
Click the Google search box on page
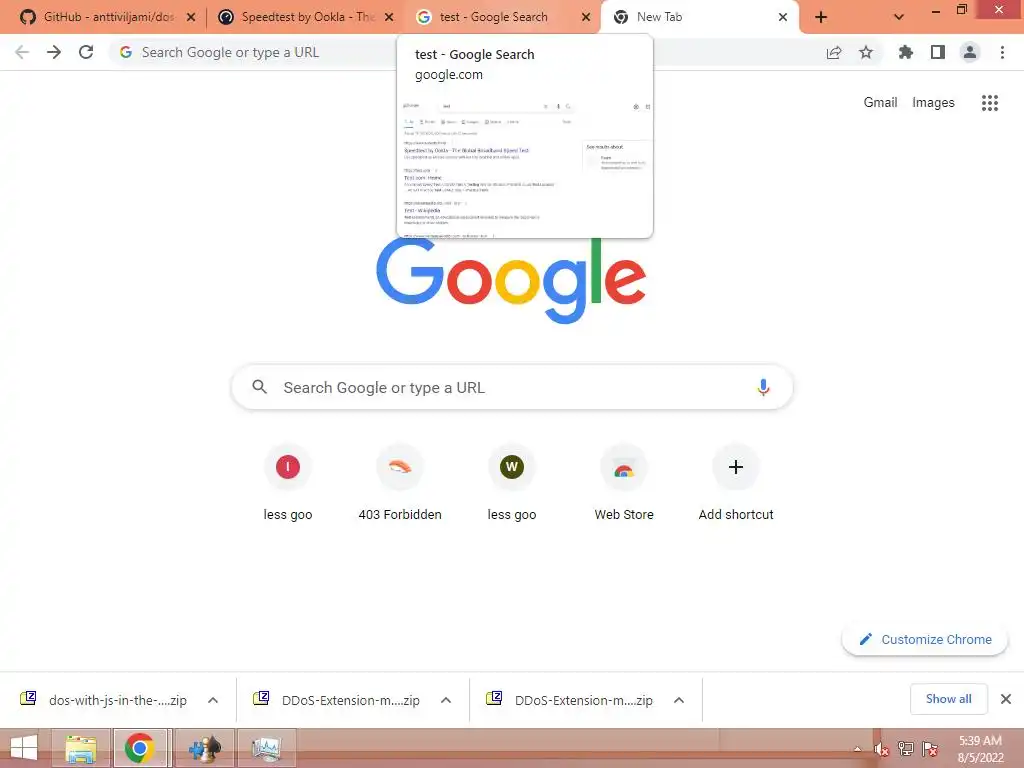pos(512,387)
